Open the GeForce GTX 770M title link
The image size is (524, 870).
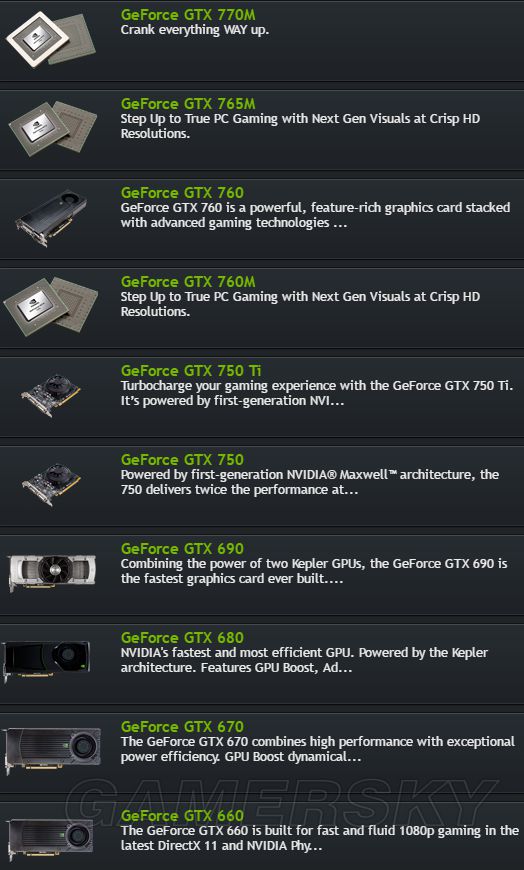pyautogui.click(x=188, y=14)
